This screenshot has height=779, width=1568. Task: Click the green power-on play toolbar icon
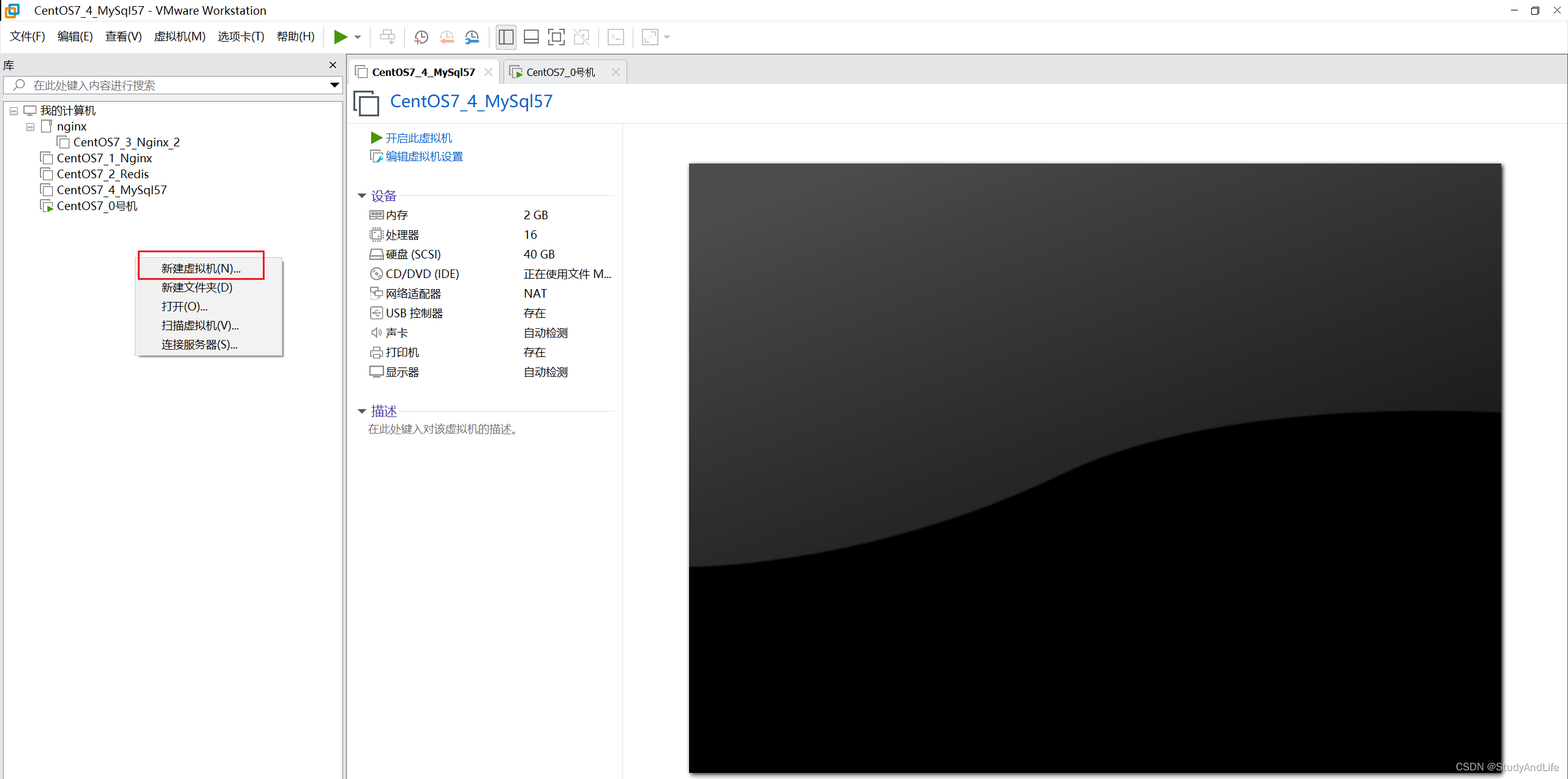[340, 37]
